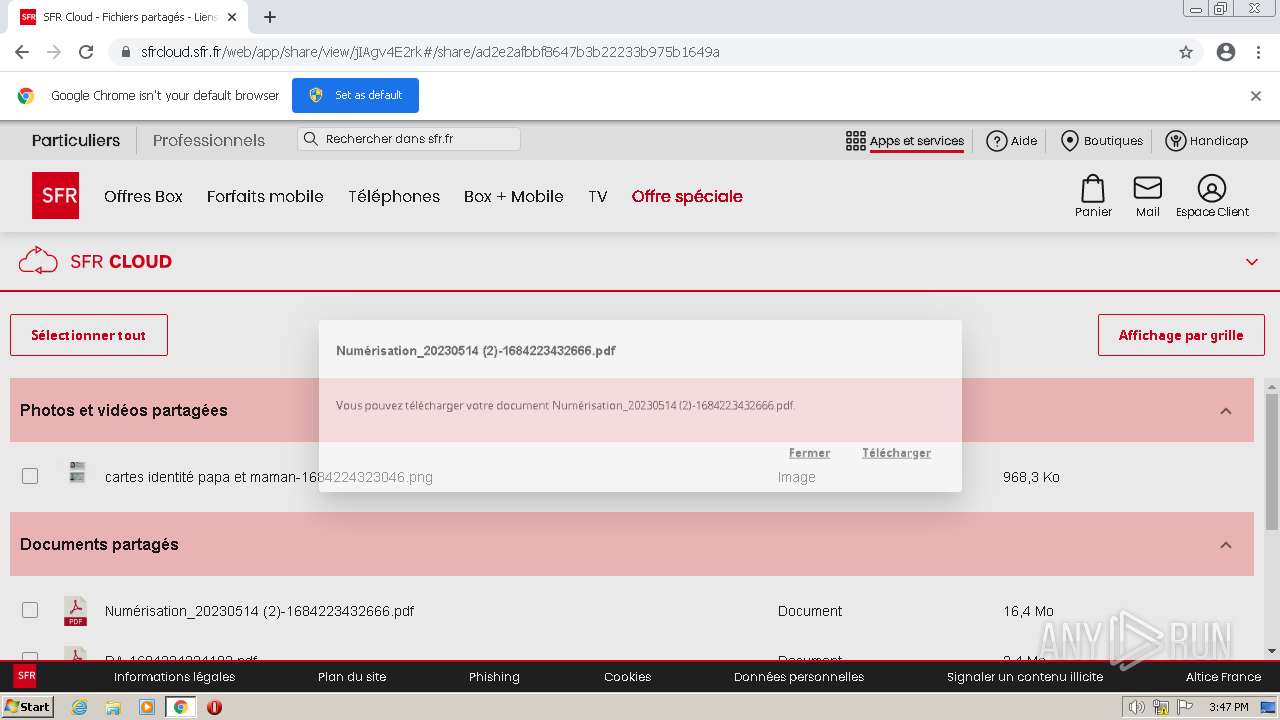Click Télécharger in the download dialog
Image resolution: width=1280 pixels, height=720 pixels.
click(x=896, y=453)
